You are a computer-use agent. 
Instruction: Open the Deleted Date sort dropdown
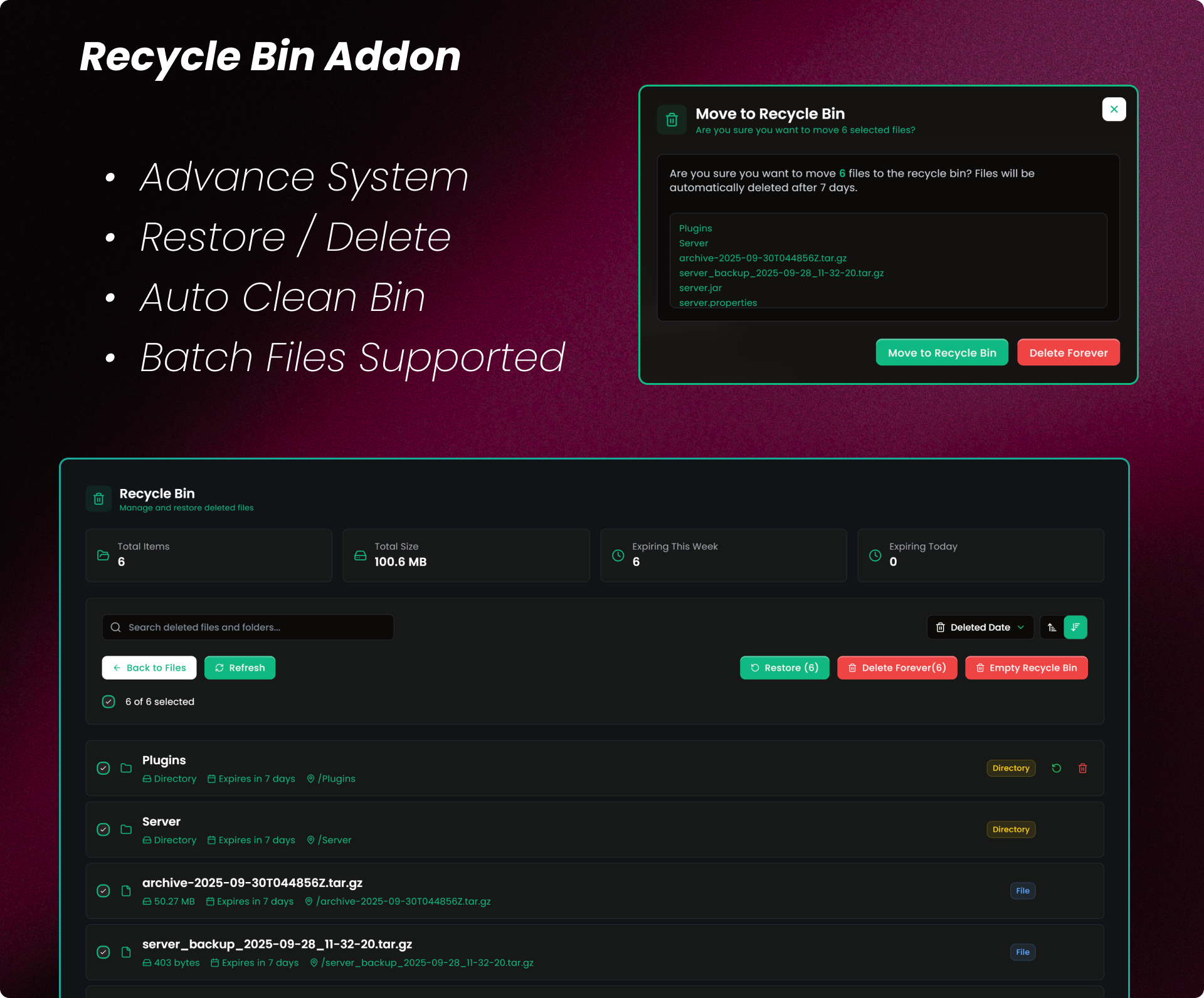pos(980,628)
